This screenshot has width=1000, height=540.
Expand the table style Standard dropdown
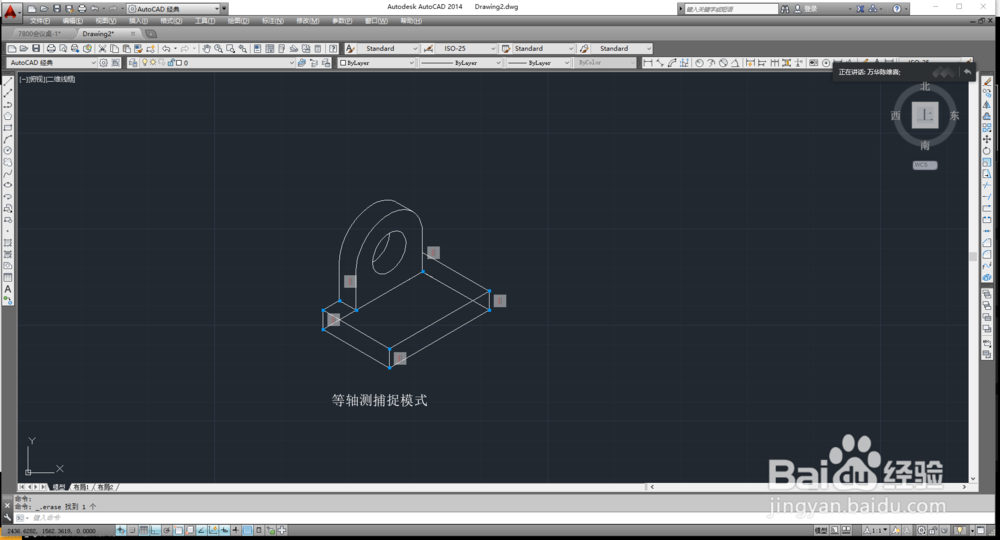pos(543,48)
